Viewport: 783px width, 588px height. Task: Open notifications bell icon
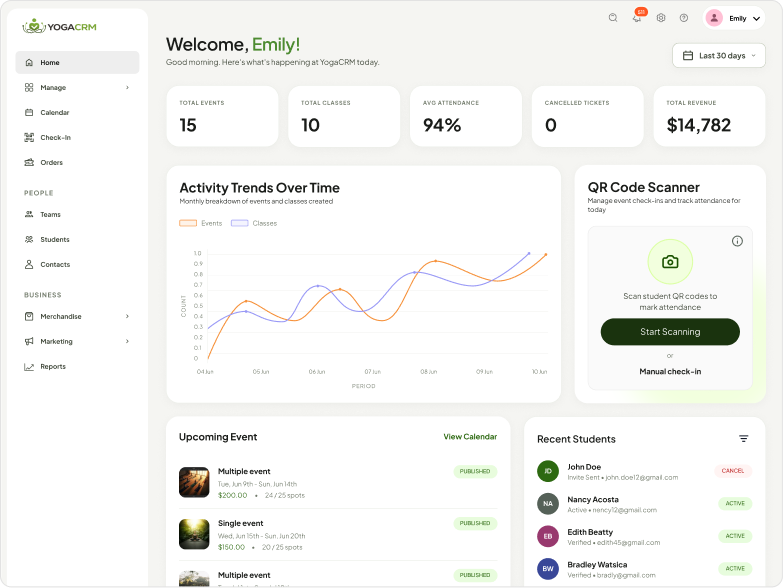point(637,18)
